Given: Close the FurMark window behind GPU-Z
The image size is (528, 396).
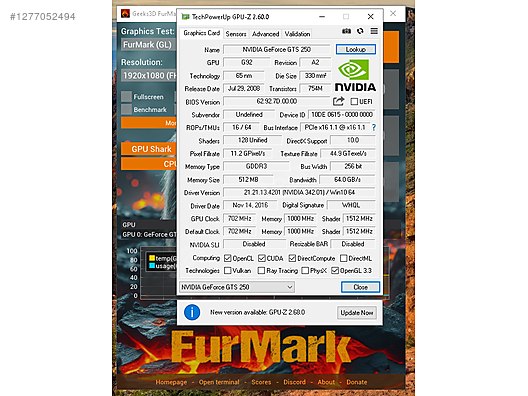Looking at the screenshot, I should point(393,13).
